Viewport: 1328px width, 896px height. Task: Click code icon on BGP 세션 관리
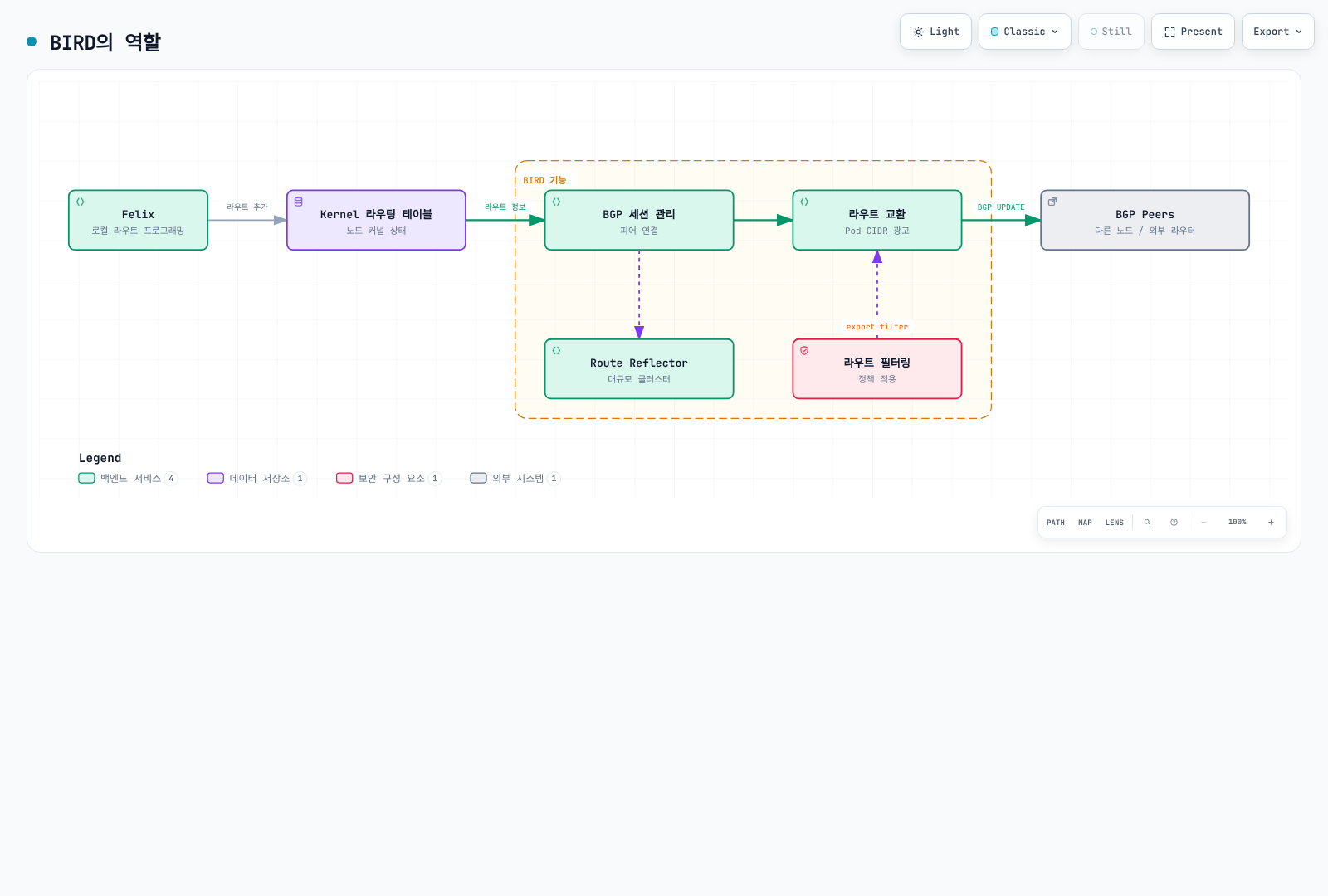(557, 202)
